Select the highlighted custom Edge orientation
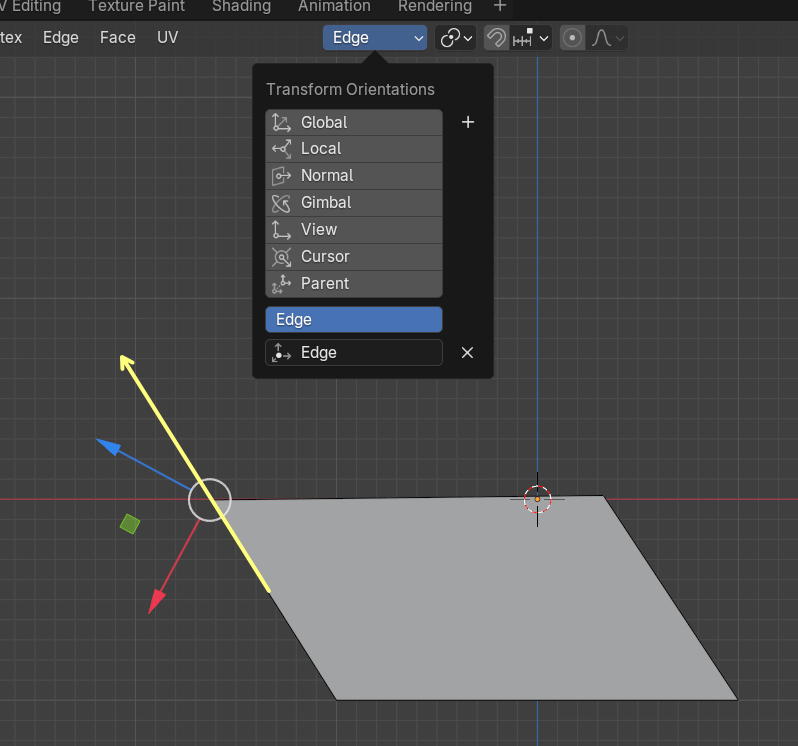798x746 pixels. point(354,320)
